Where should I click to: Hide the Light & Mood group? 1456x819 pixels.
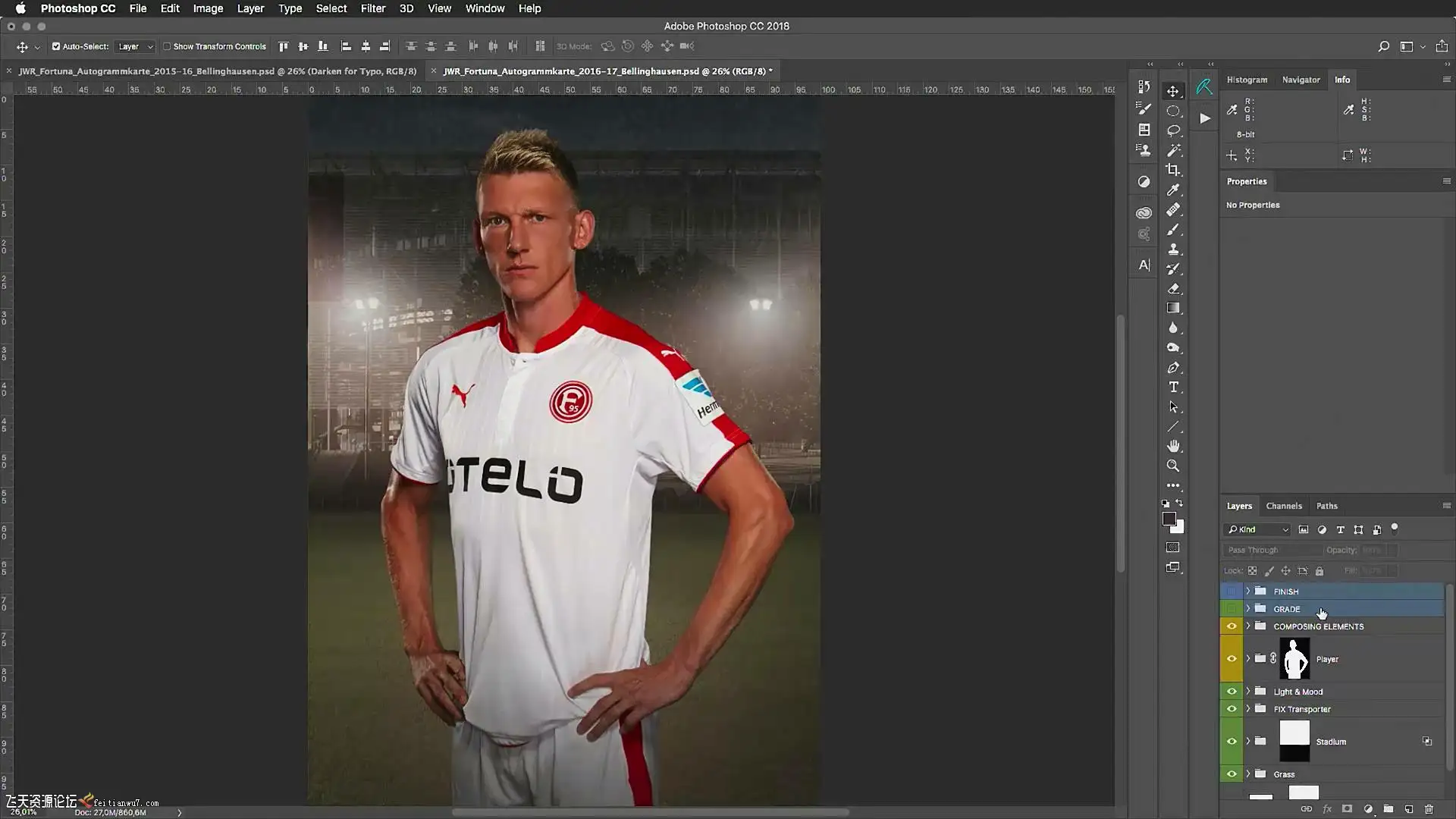(x=1232, y=692)
